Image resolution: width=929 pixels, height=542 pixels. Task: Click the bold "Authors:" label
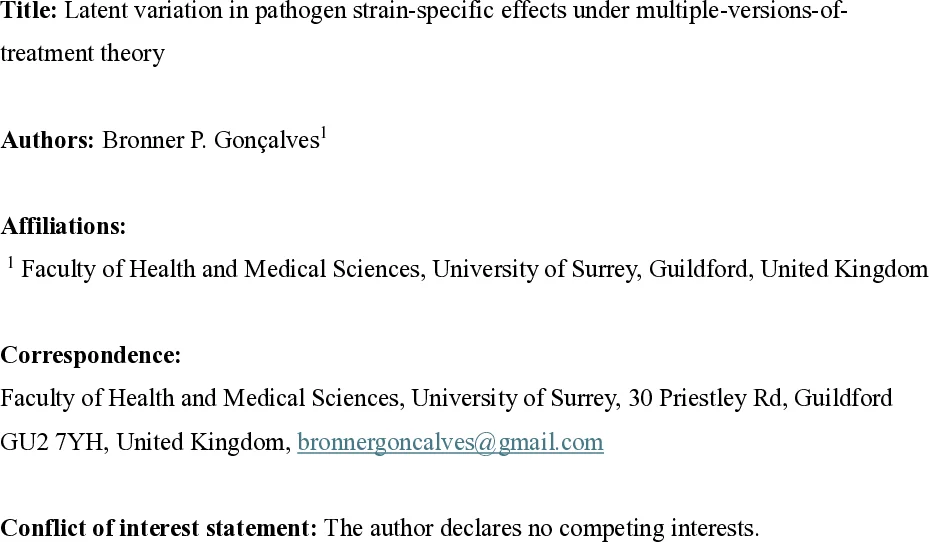[x=47, y=140]
